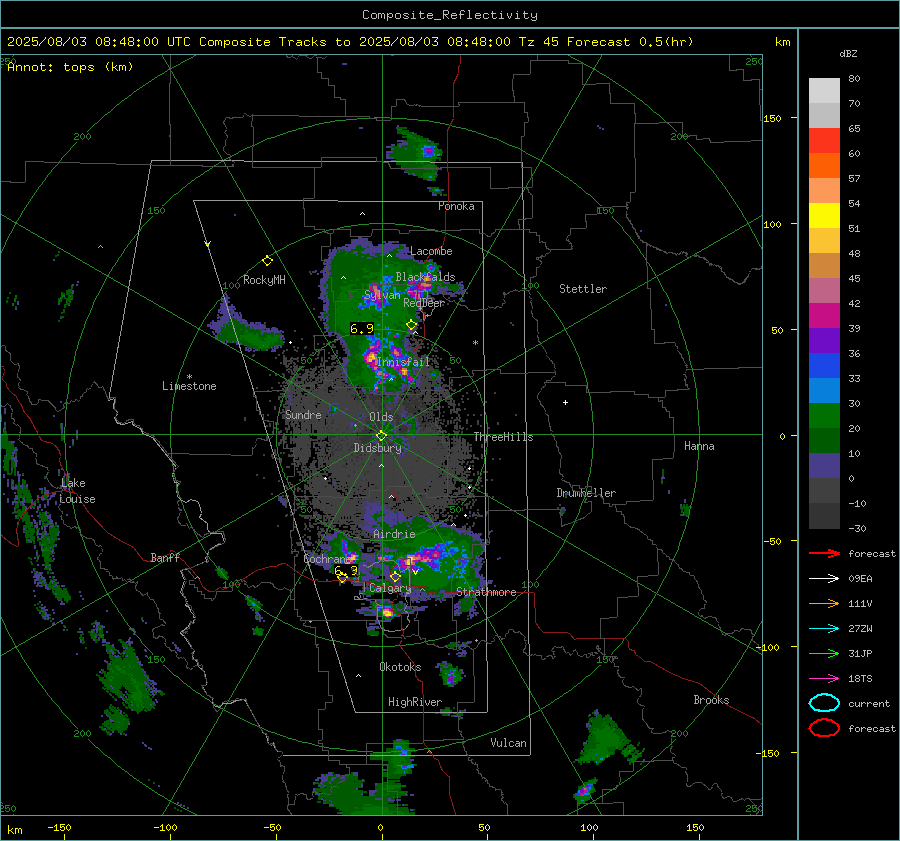The width and height of the screenshot is (900, 841).
Task: Click the cyan current ellipse legend icon
Action: pos(824,703)
